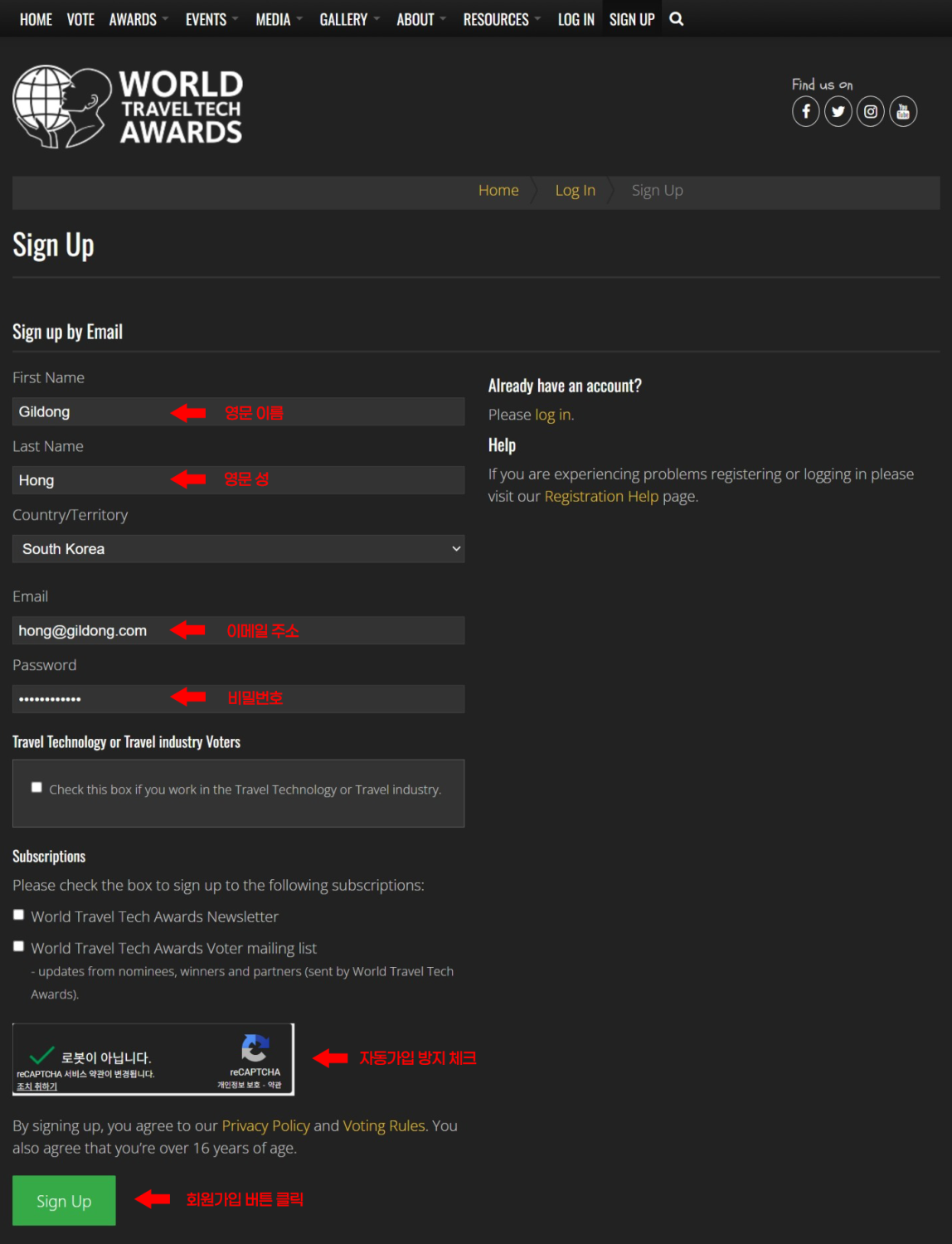Go to Log In in top navigation

(576, 19)
